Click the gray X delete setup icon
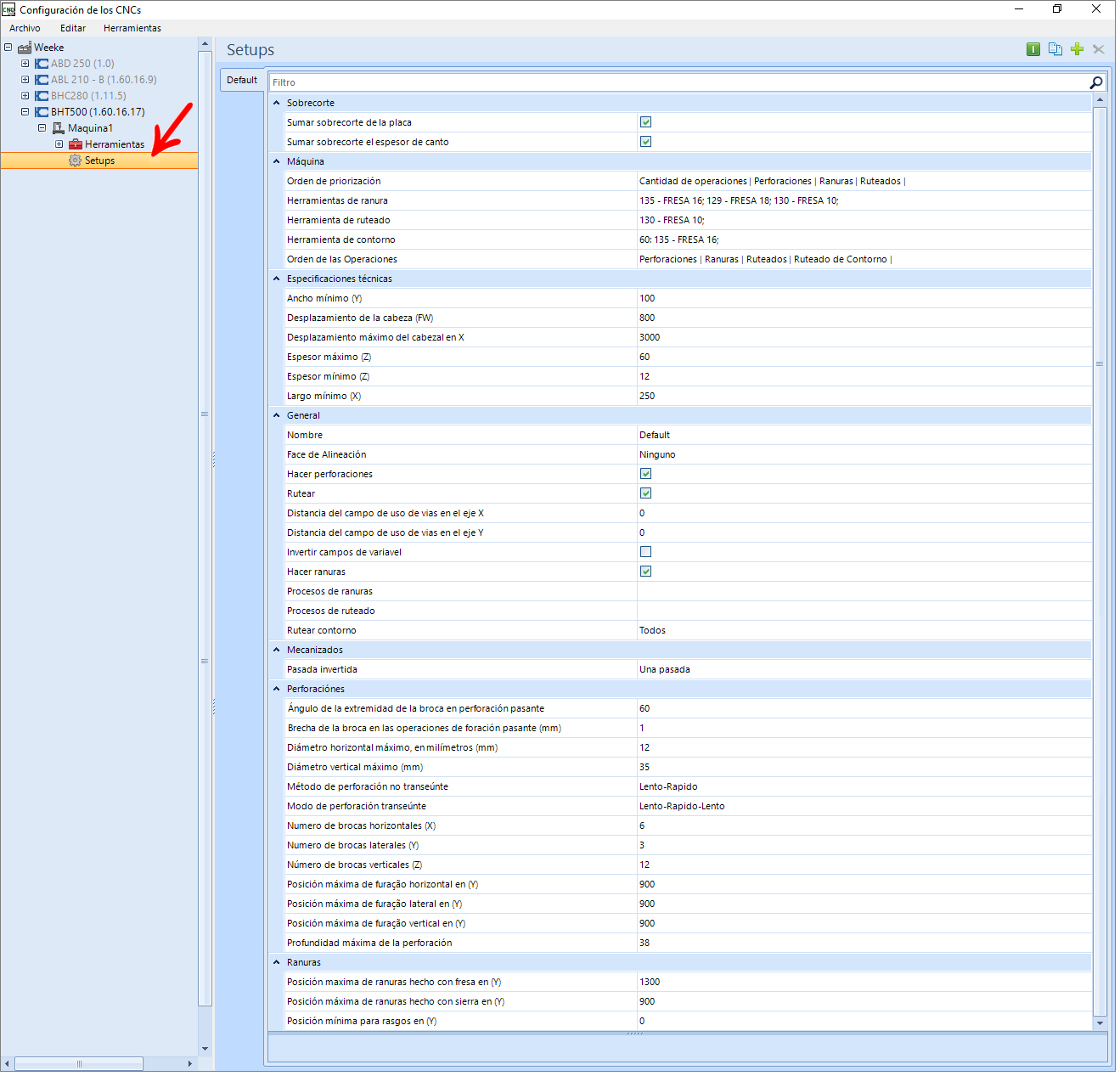This screenshot has height=1076, width=1120. point(1099,49)
